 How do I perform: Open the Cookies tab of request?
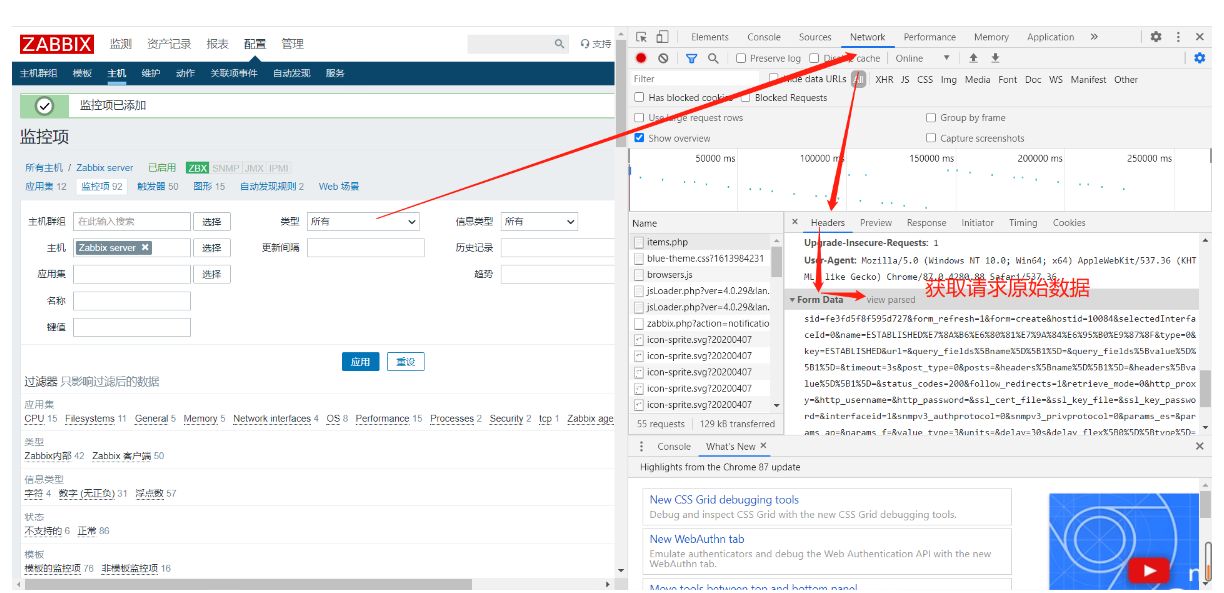click(1069, 223)
